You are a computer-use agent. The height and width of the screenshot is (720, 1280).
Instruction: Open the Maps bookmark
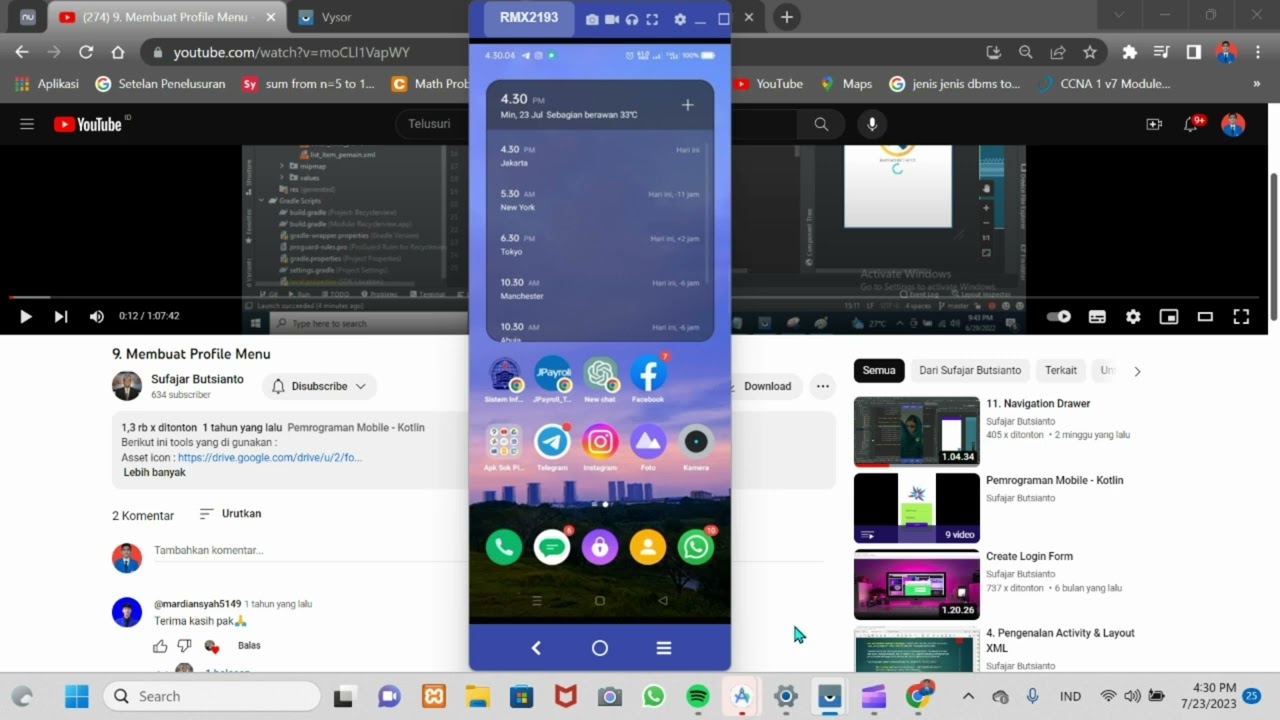click(x=846, y=84)
